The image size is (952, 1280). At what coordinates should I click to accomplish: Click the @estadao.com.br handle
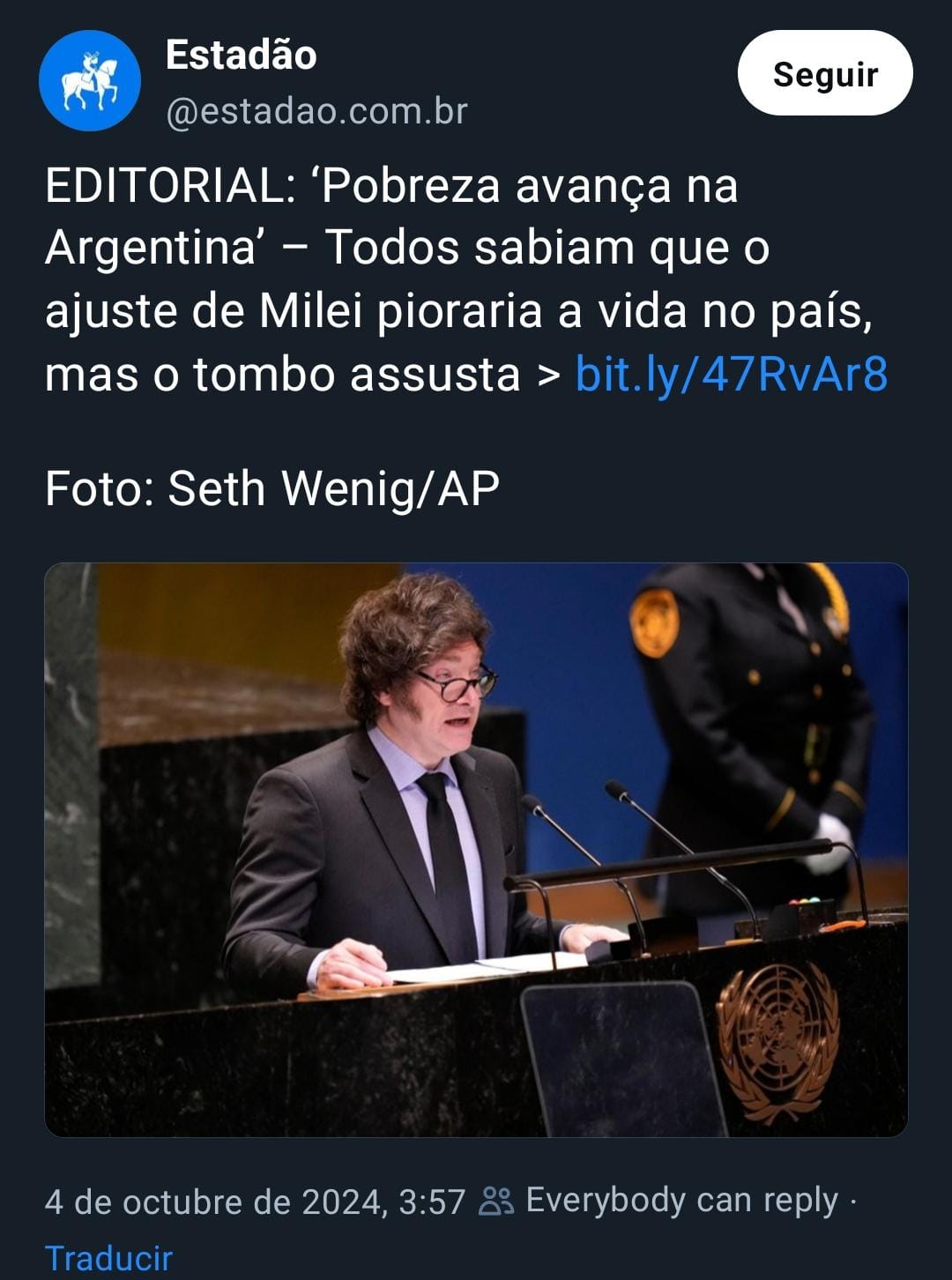pyautogui.click(x=316, y=112)
